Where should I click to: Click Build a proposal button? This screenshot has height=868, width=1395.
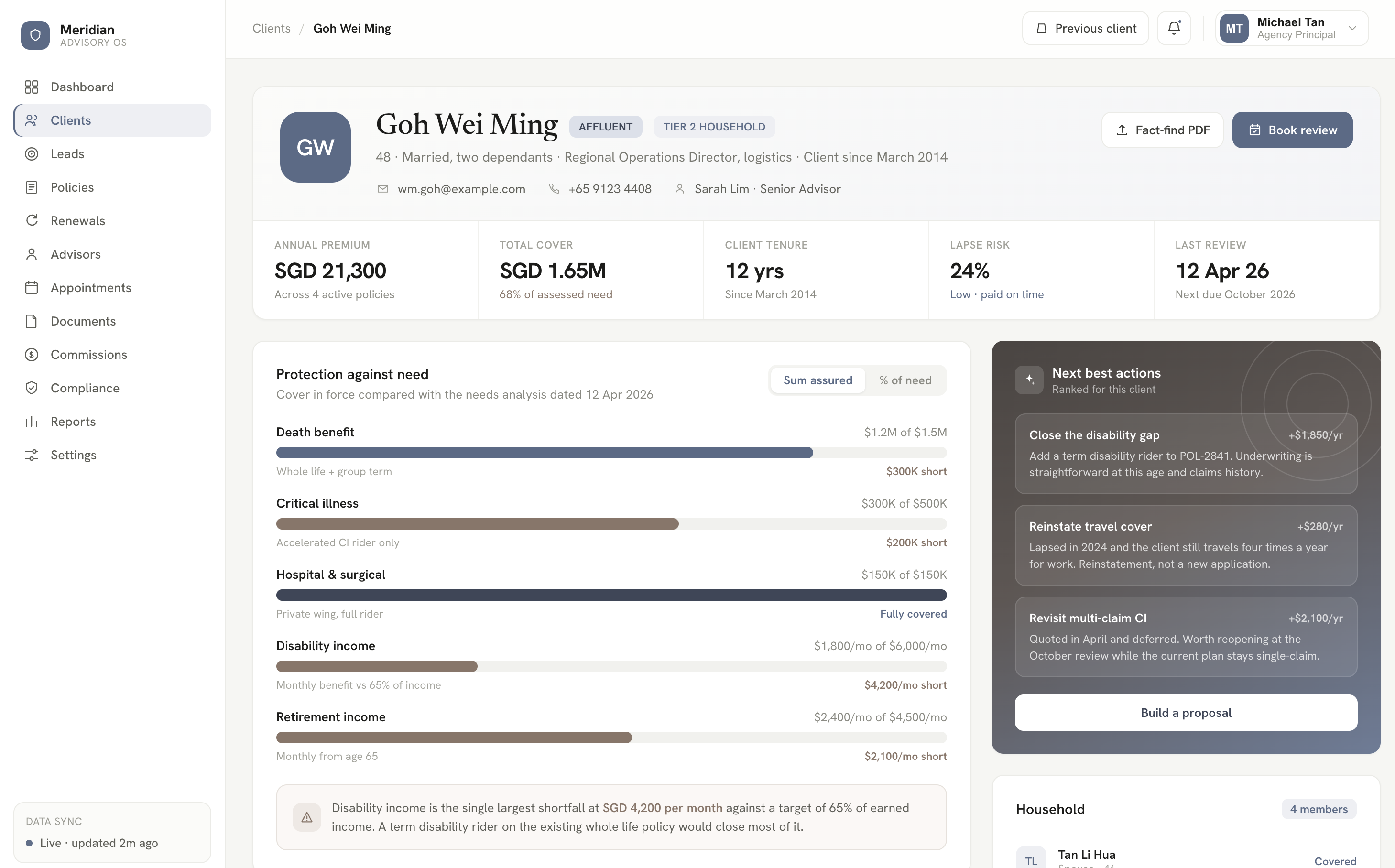[x=1186, y=713]
